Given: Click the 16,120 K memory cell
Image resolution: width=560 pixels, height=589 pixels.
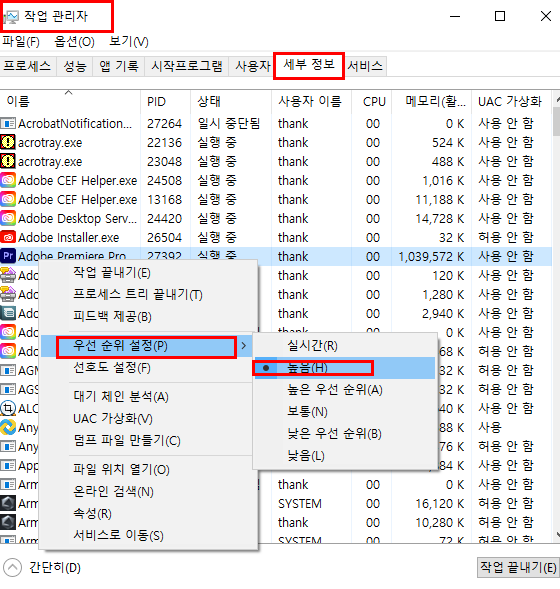Looking at the screenshot, I should coord(439,503).
